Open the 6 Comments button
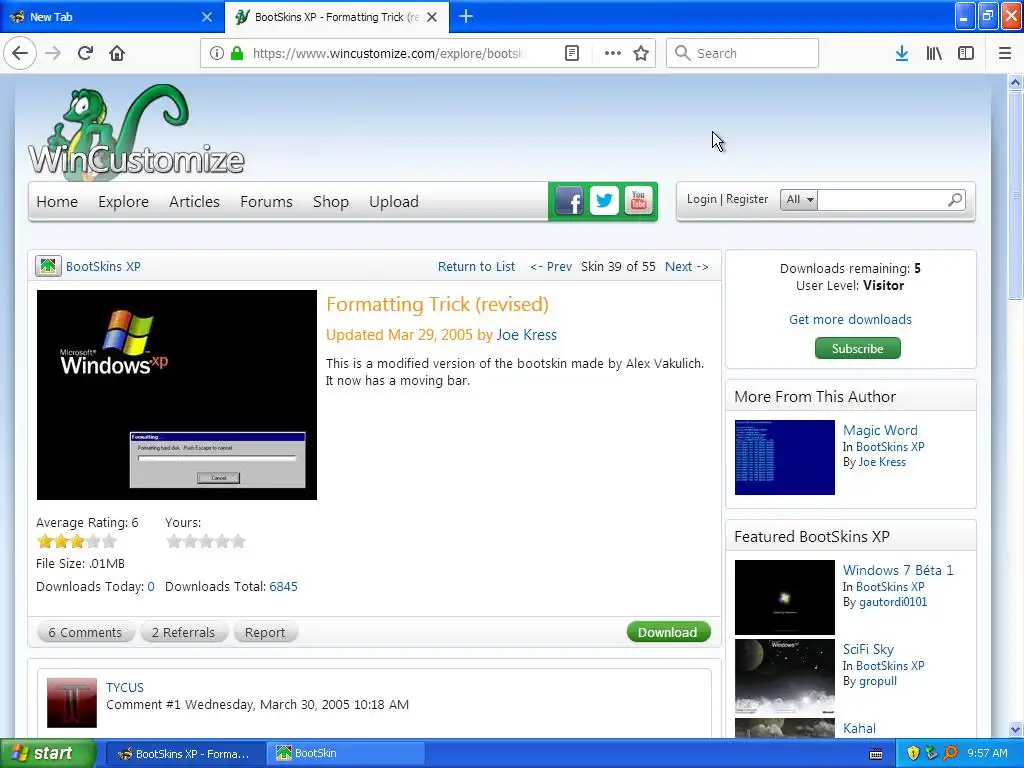1024x768 pixels. click(x=85, y=632)
